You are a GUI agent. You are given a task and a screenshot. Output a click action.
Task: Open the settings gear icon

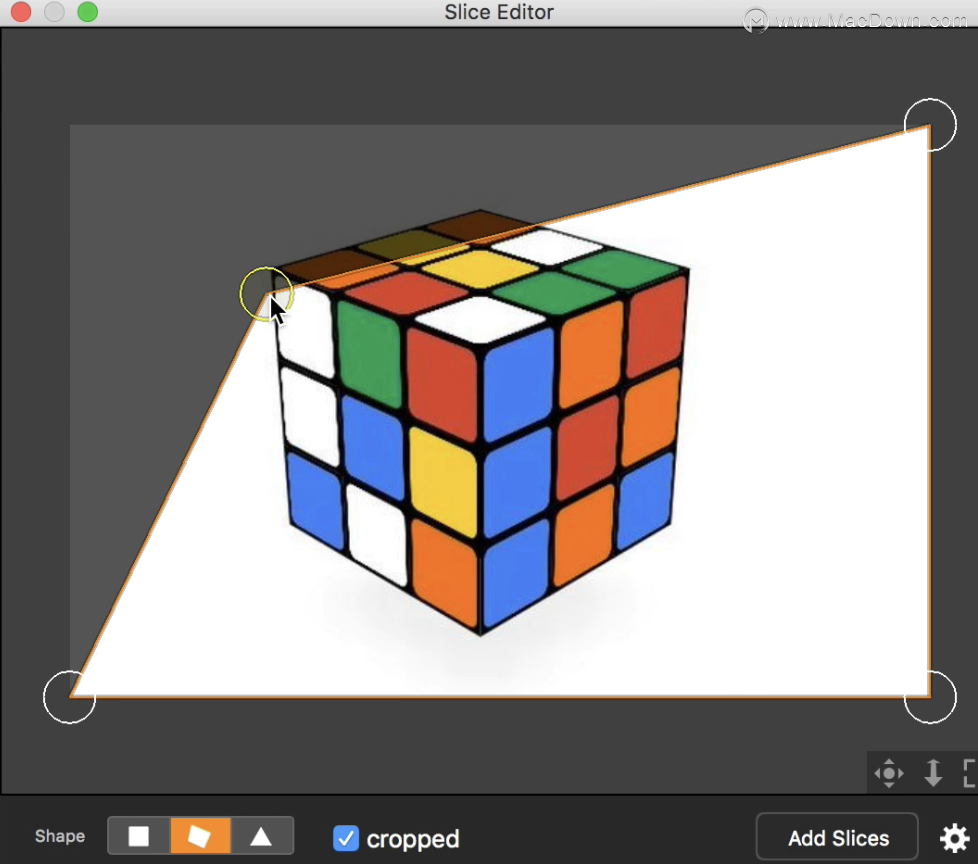(954, 838)
